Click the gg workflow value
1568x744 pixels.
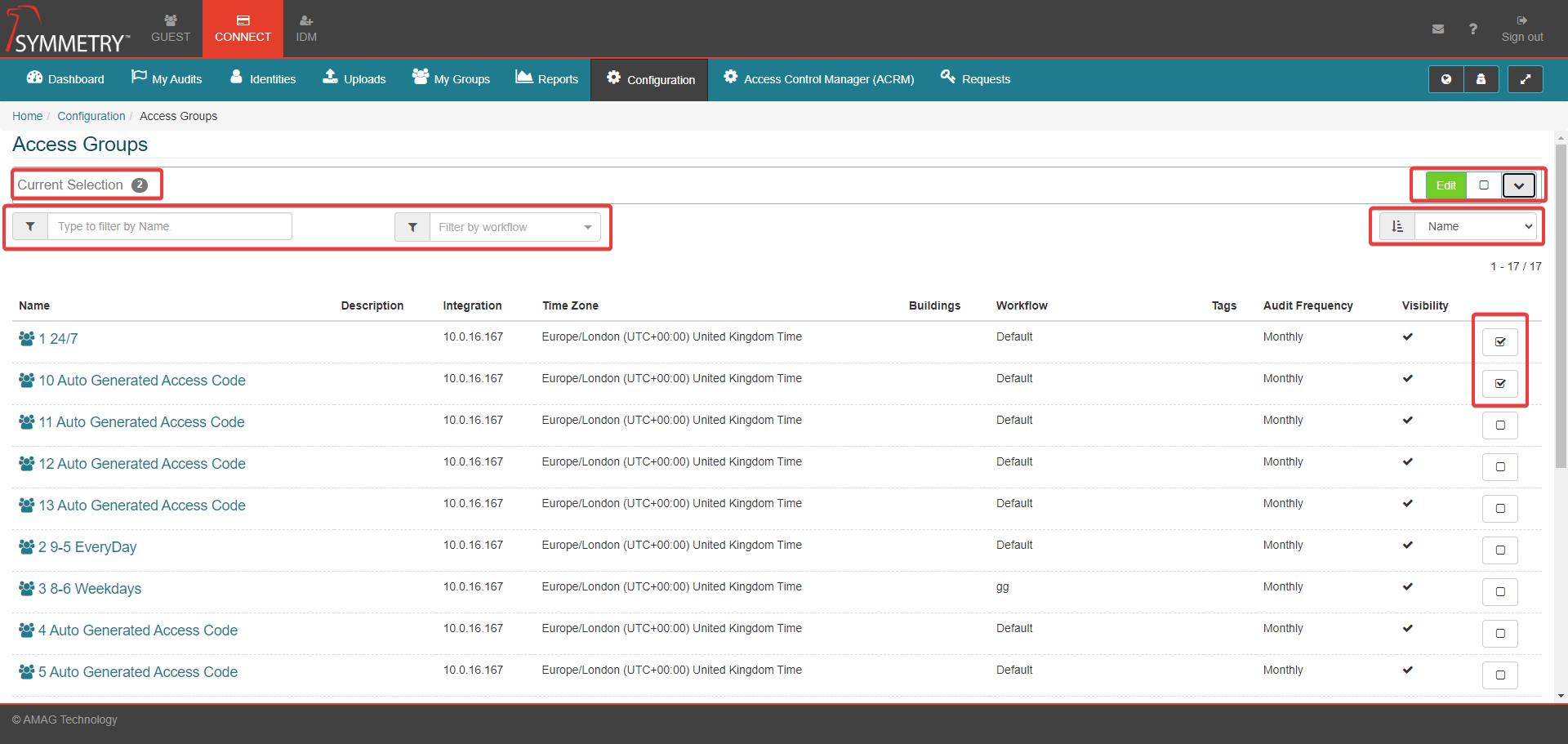[x=1002, y=586]
